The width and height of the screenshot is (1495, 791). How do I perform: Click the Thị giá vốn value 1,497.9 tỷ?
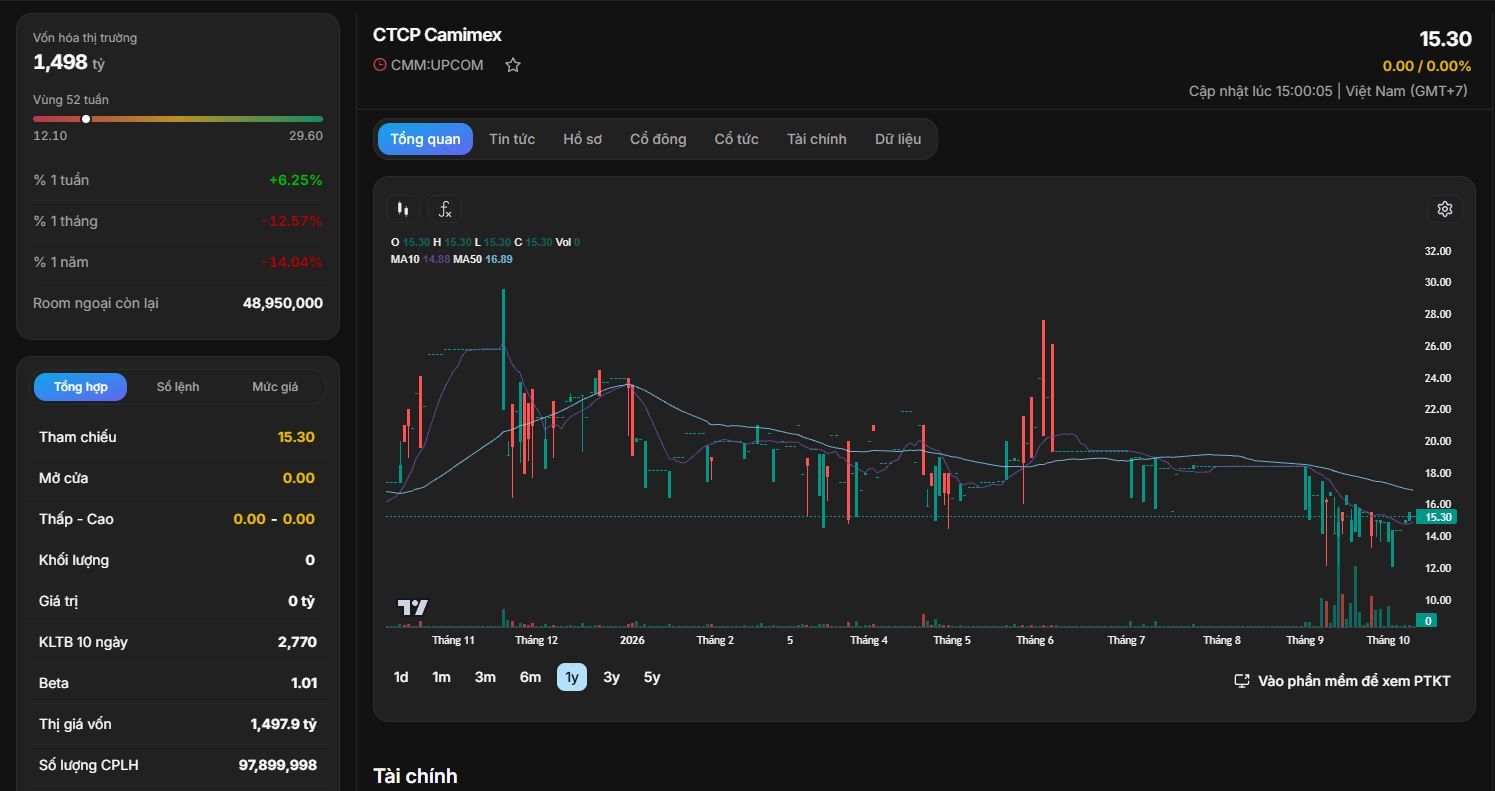click(x=284, y=724)
